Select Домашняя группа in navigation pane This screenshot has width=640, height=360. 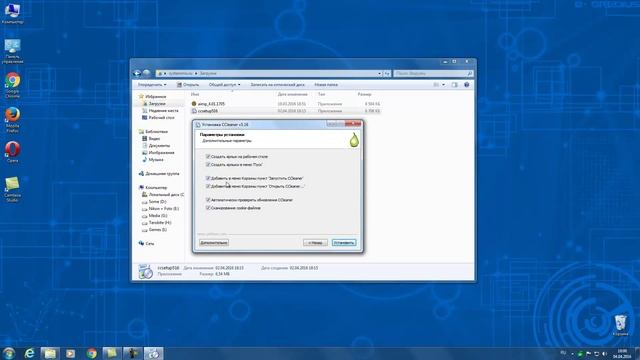[x=159, y=173]
